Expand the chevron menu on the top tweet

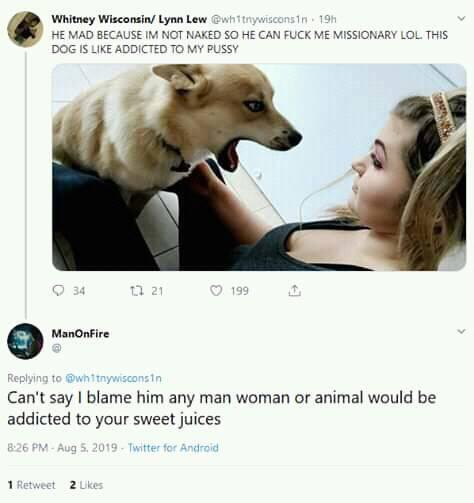point(461,19)
